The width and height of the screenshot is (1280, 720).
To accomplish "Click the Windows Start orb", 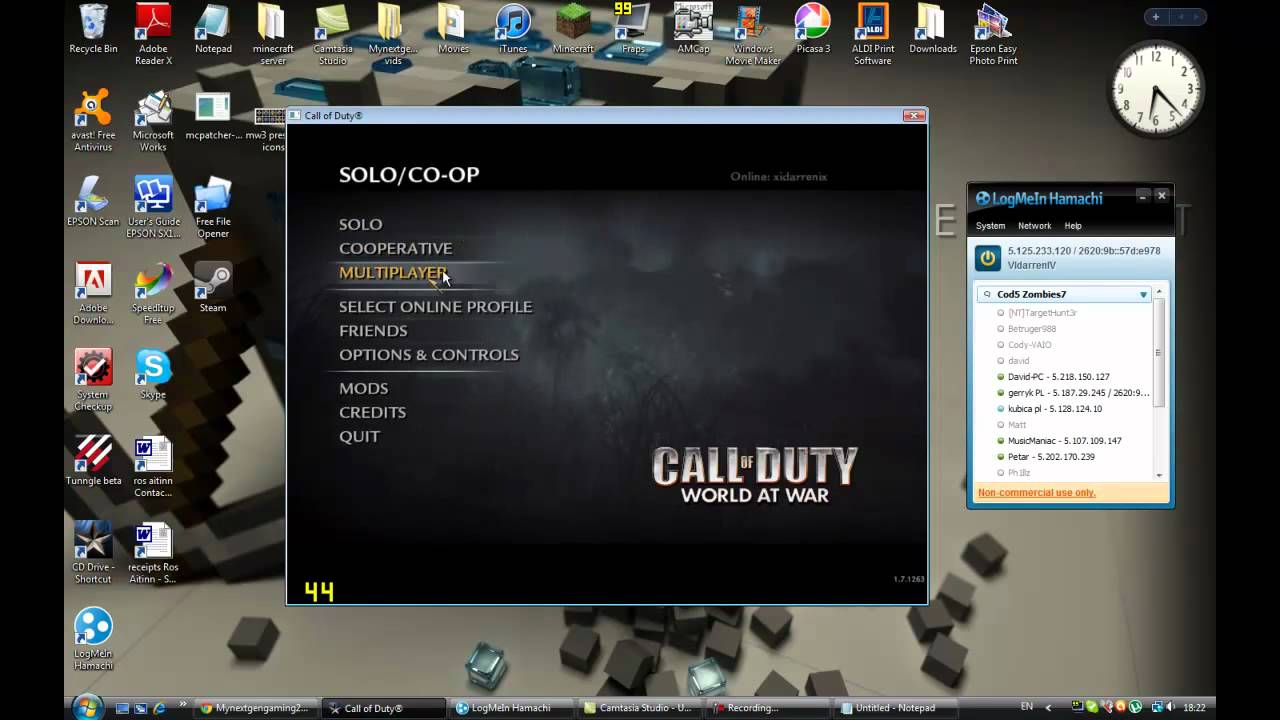I will tap(88, 707).
